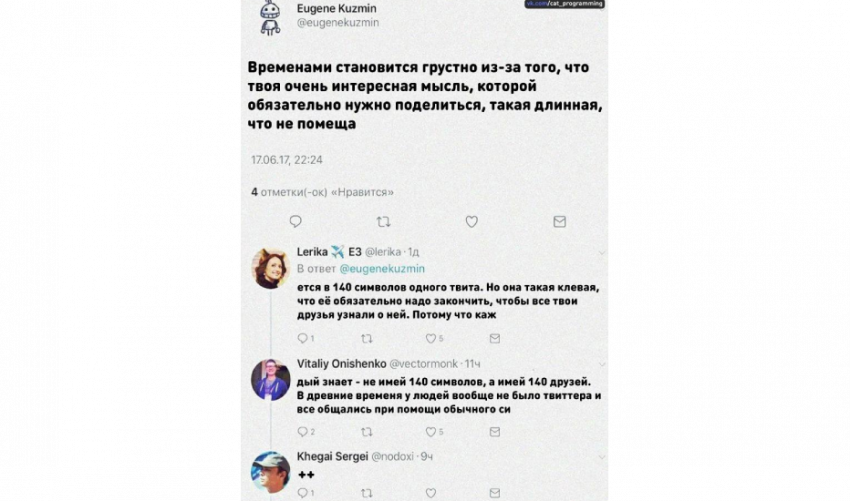Screen dimensions: 850x501
Task: Retweet Eugene Kuzmin's main tweet
Action: coord(383,221)
